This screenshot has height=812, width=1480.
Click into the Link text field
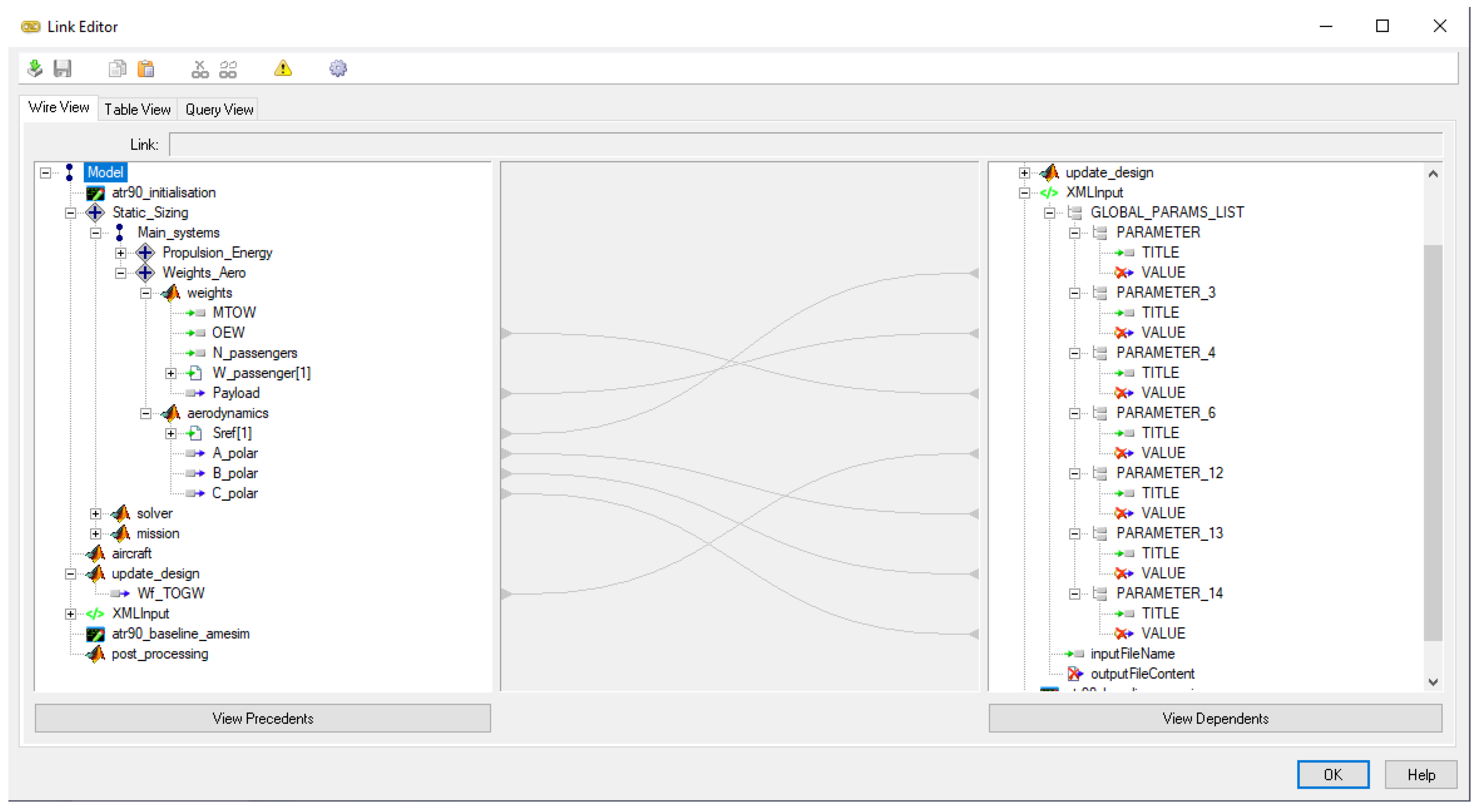(x=804, y=144)
